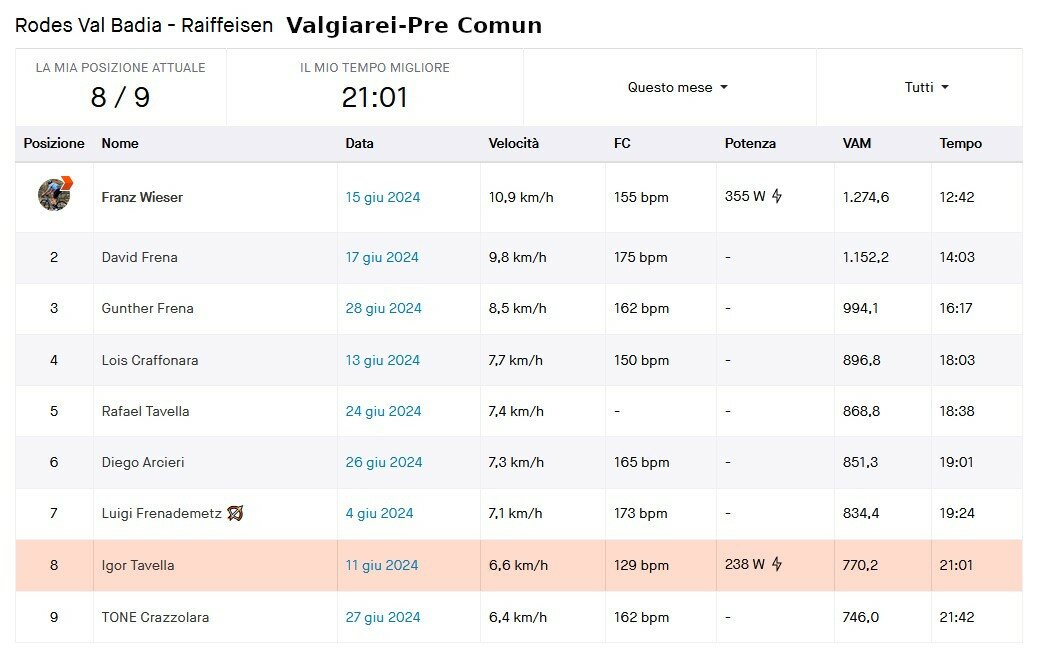Image resolution: width=1037 pixels, height=659 pixels.
Task: Click the Potenza column header
Action: point(750,143)
